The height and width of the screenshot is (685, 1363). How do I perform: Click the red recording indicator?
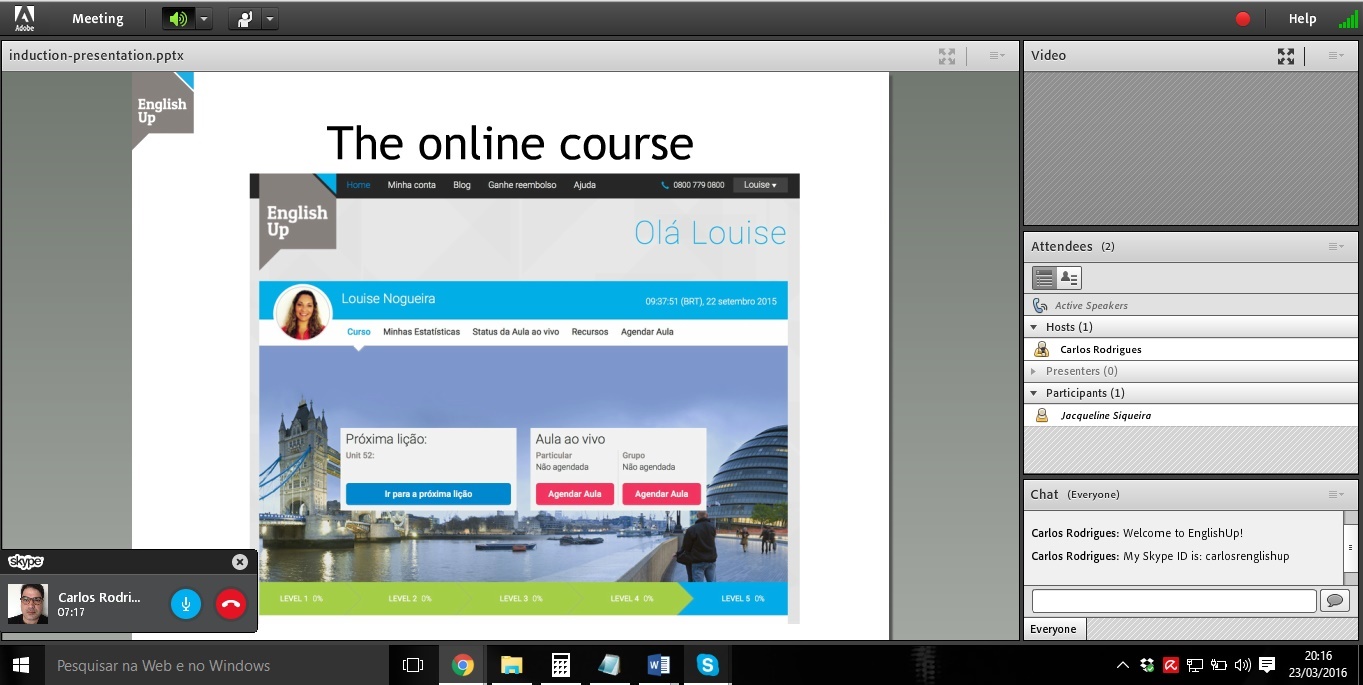1243,18
